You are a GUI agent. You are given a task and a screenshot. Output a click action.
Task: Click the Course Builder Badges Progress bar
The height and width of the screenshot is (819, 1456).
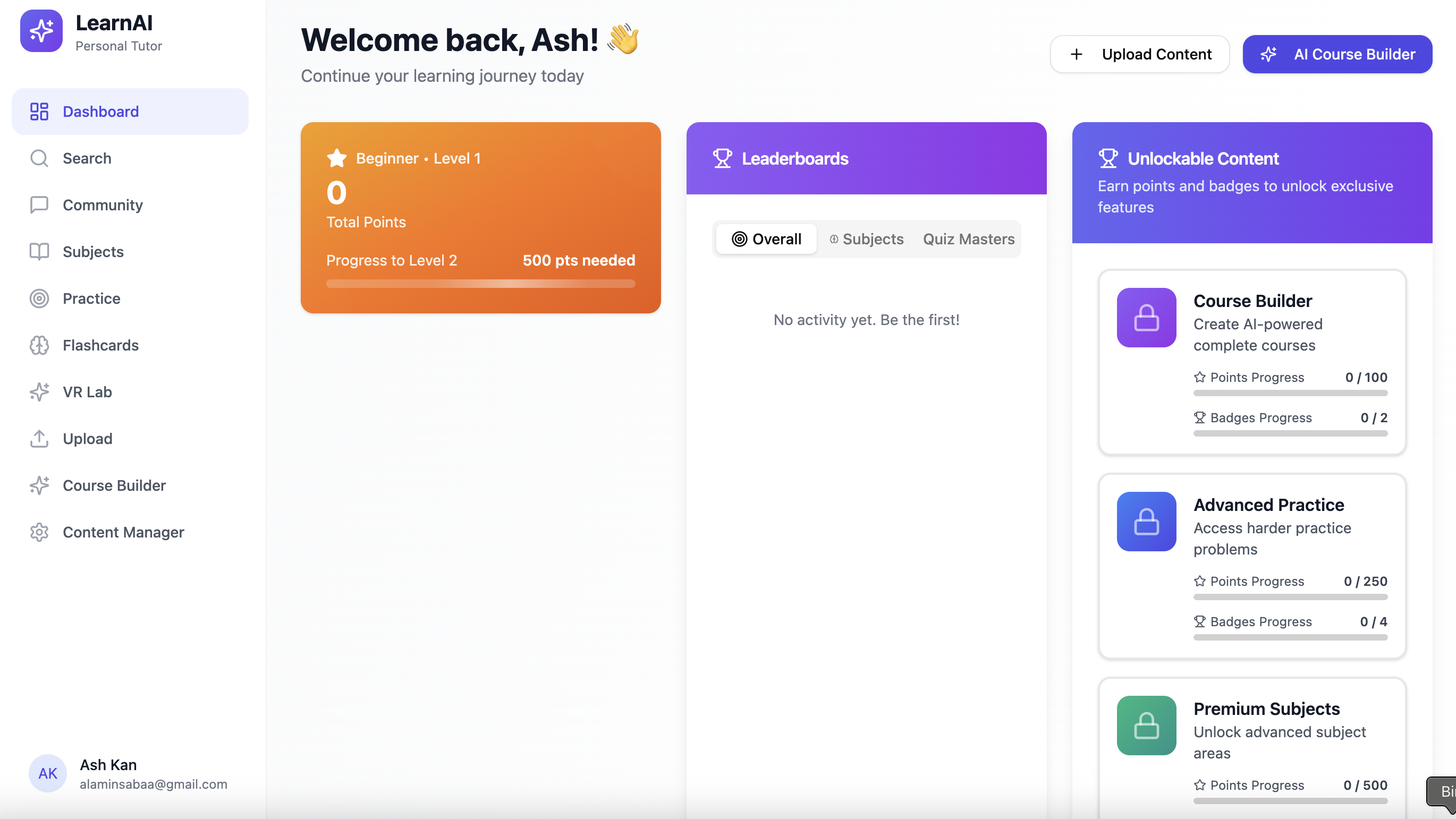coord(1290,433)
